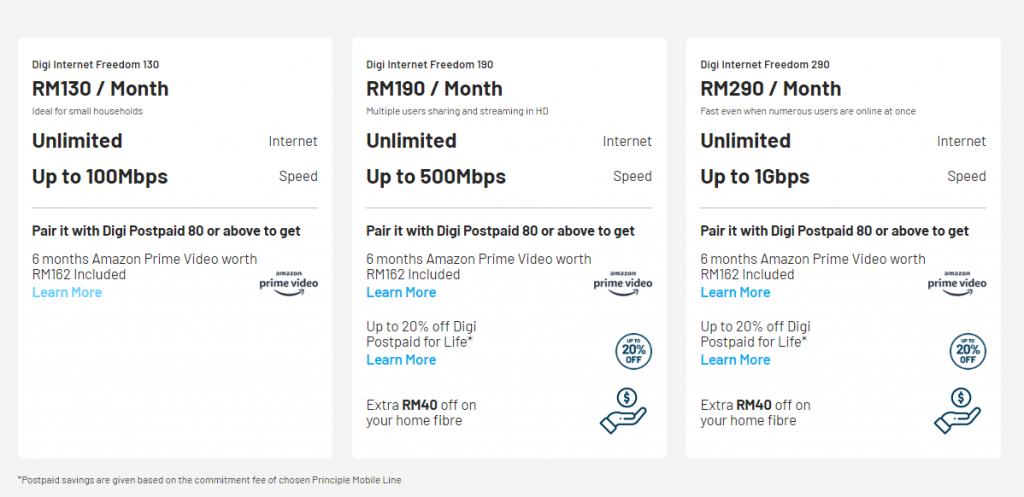This screenshot has width=1024, height=497.
Task: Click the 20% off badge in Freedom 290 card
Action: [966, 350]
